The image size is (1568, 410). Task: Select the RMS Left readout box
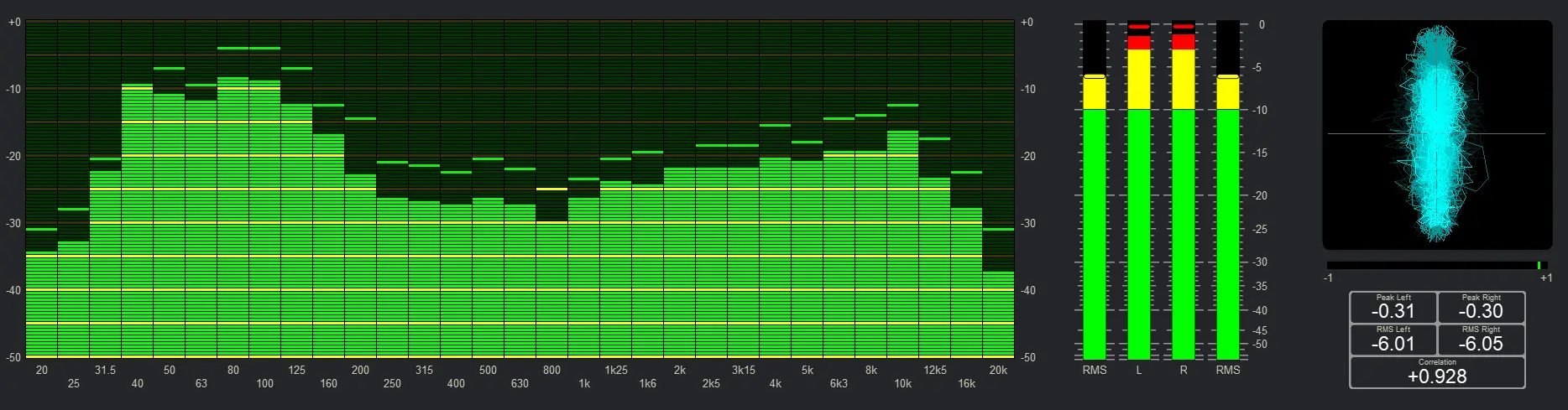coord(1393,340)
